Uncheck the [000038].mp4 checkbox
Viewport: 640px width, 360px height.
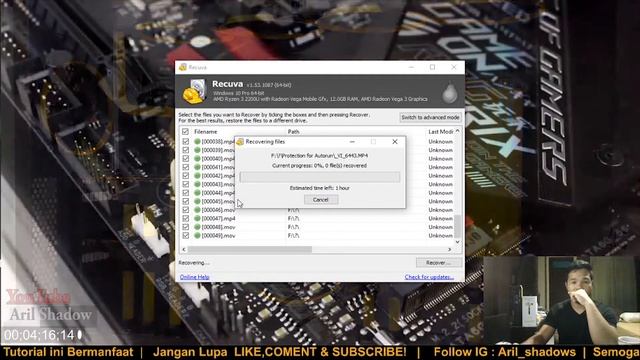[185, 141]
